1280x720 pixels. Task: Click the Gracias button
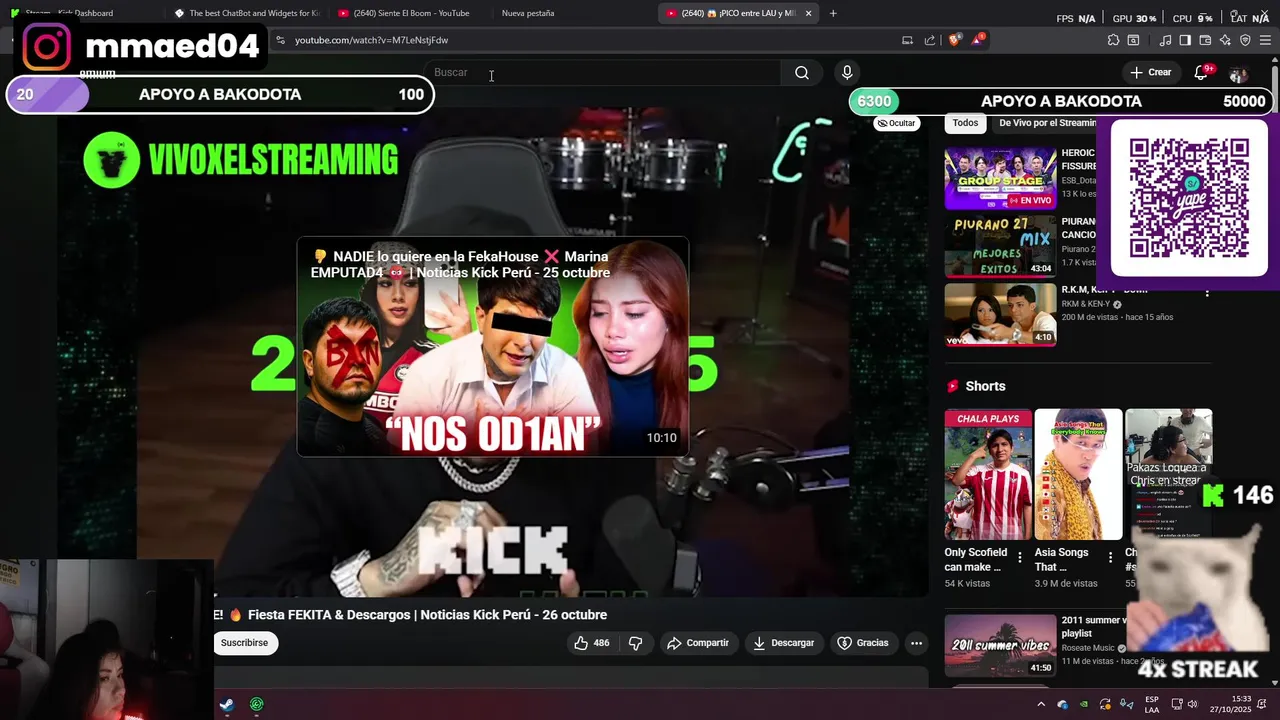pos(863,643)
